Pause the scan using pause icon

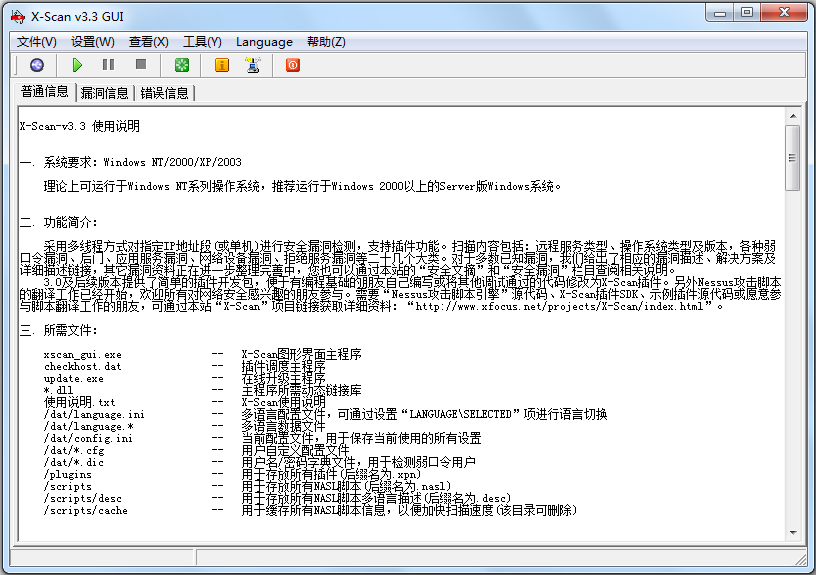coord(108,65)
